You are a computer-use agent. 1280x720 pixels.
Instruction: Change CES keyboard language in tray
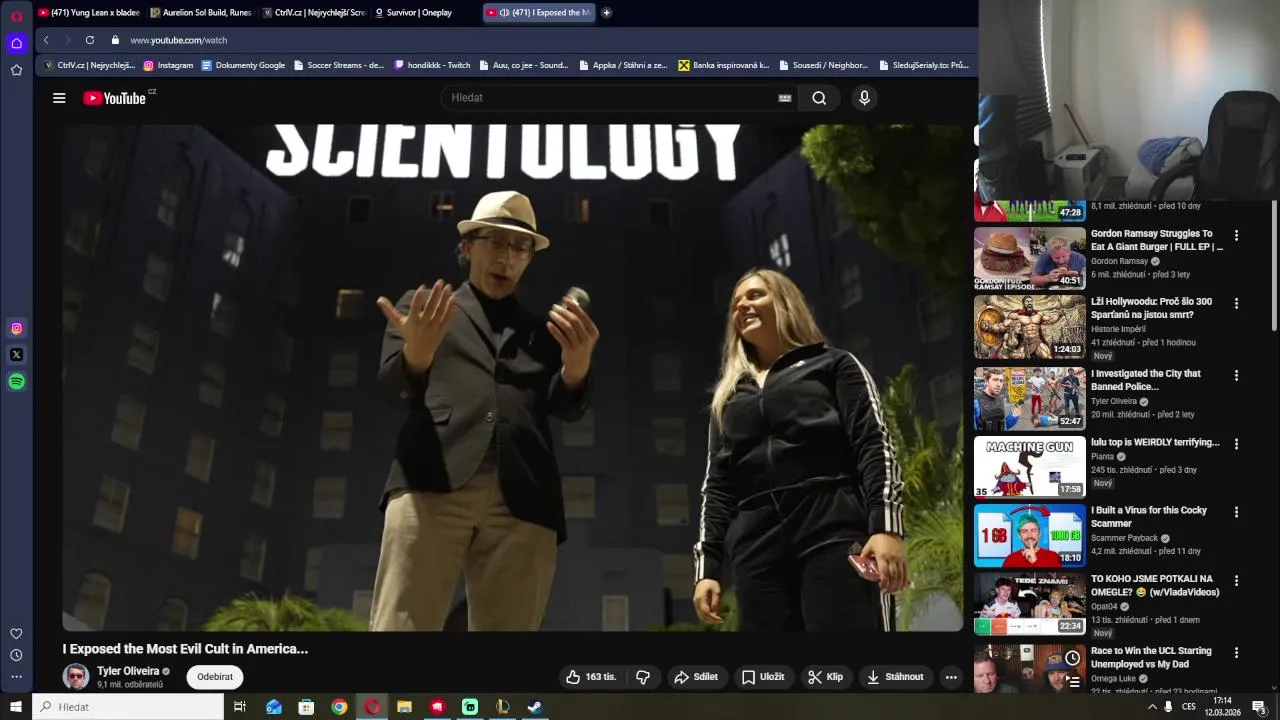click(x=1189, y=707)
